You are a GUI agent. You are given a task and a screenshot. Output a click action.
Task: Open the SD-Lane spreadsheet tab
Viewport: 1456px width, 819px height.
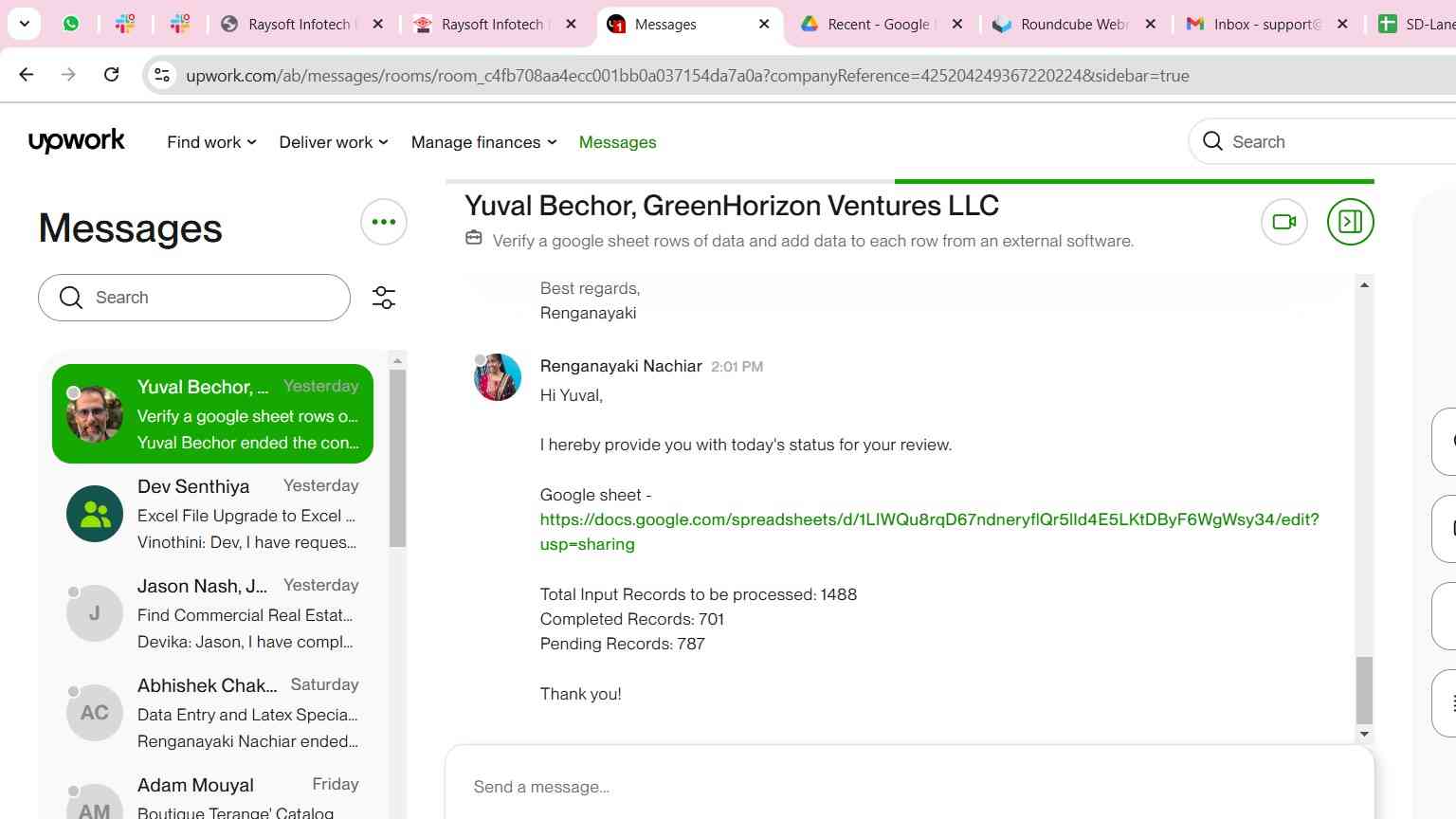point(1414,24)
